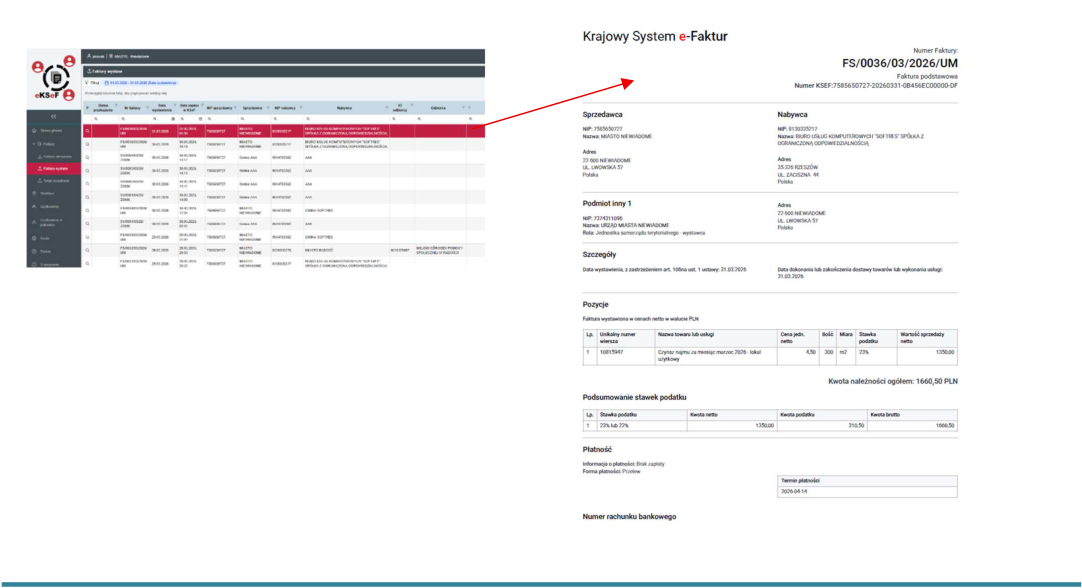
Task: Click the magnifier icon in the highlighted red row
Action: 88,131
